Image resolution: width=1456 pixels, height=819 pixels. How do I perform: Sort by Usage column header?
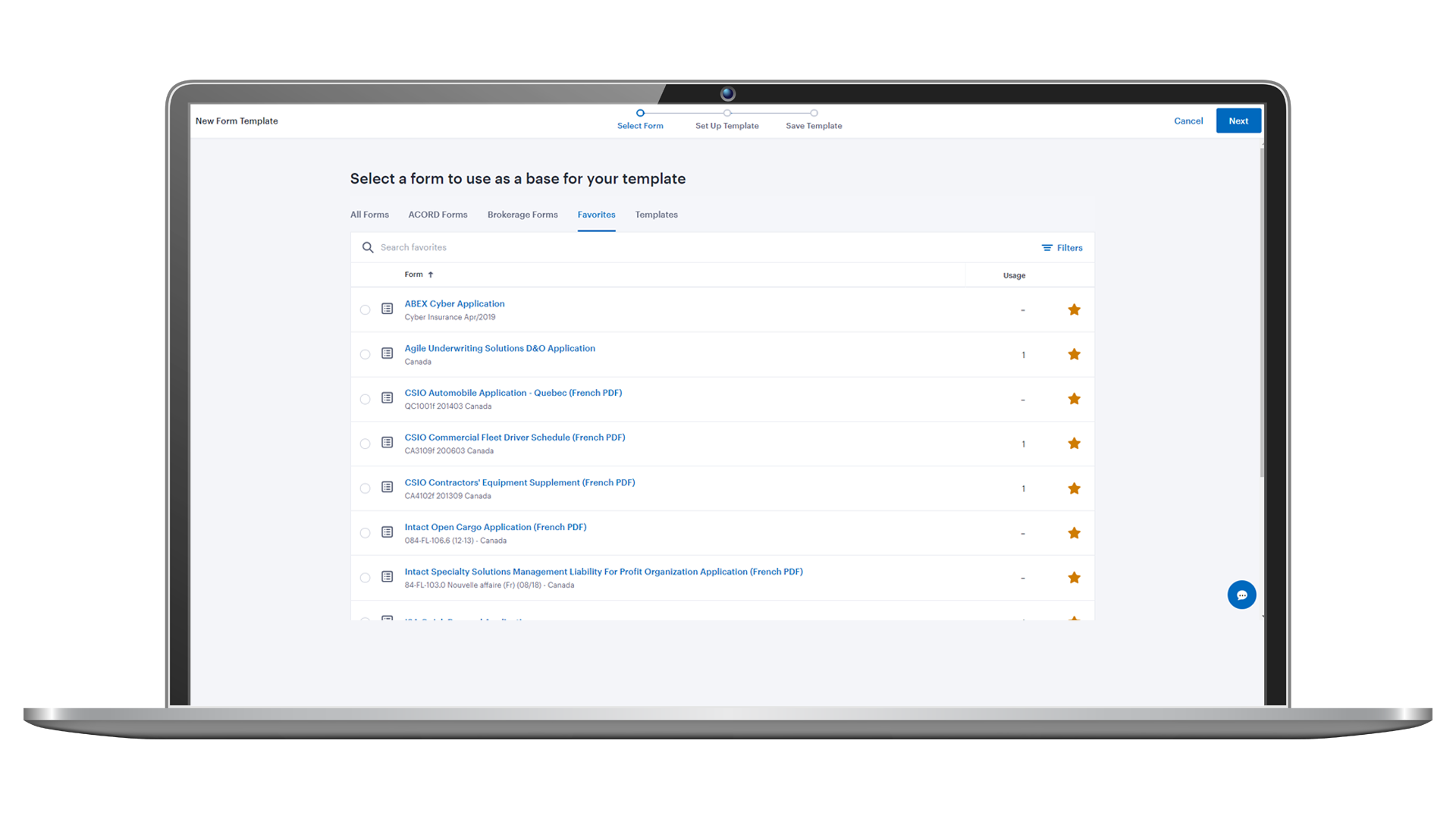pyautogui.click(x=1014, y=275)
